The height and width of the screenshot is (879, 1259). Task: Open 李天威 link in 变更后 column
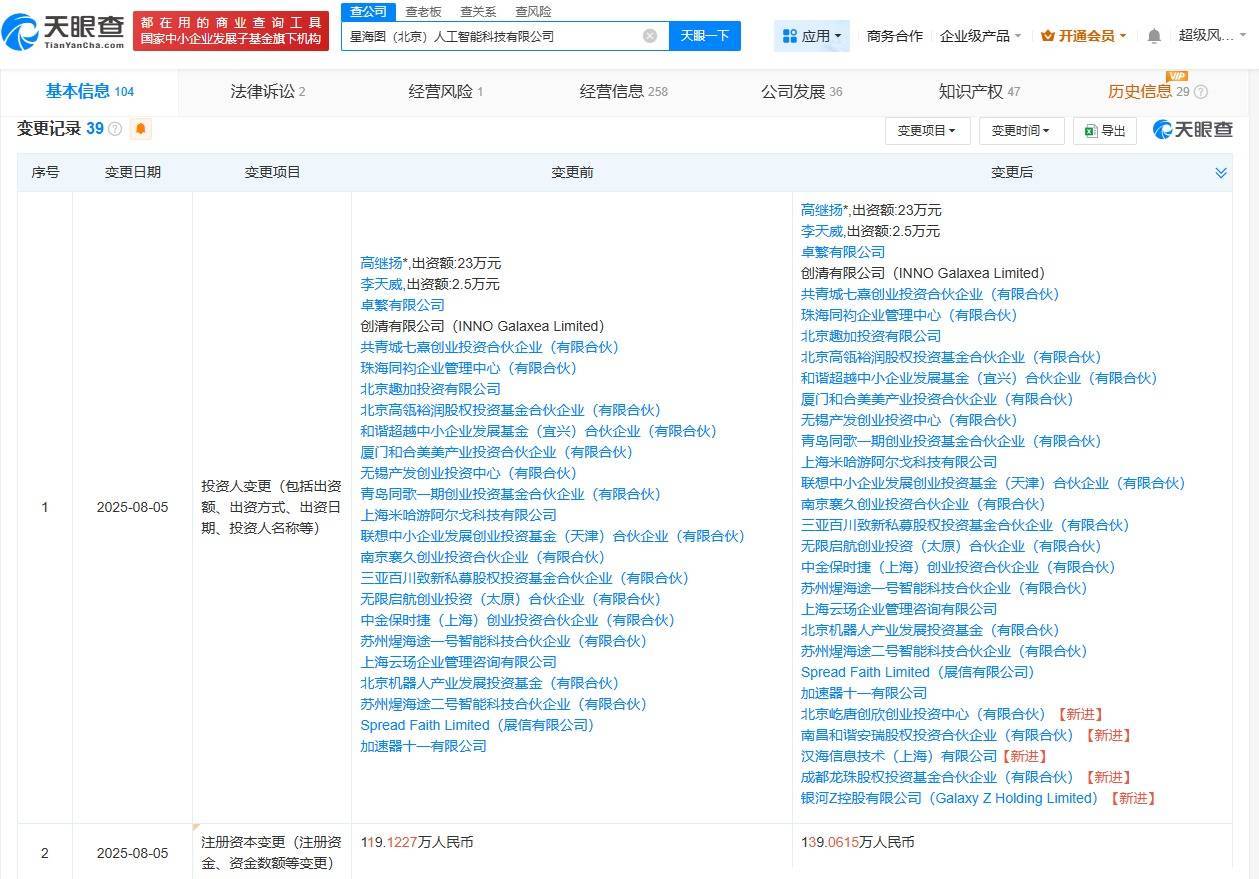(x=822, y=231)
